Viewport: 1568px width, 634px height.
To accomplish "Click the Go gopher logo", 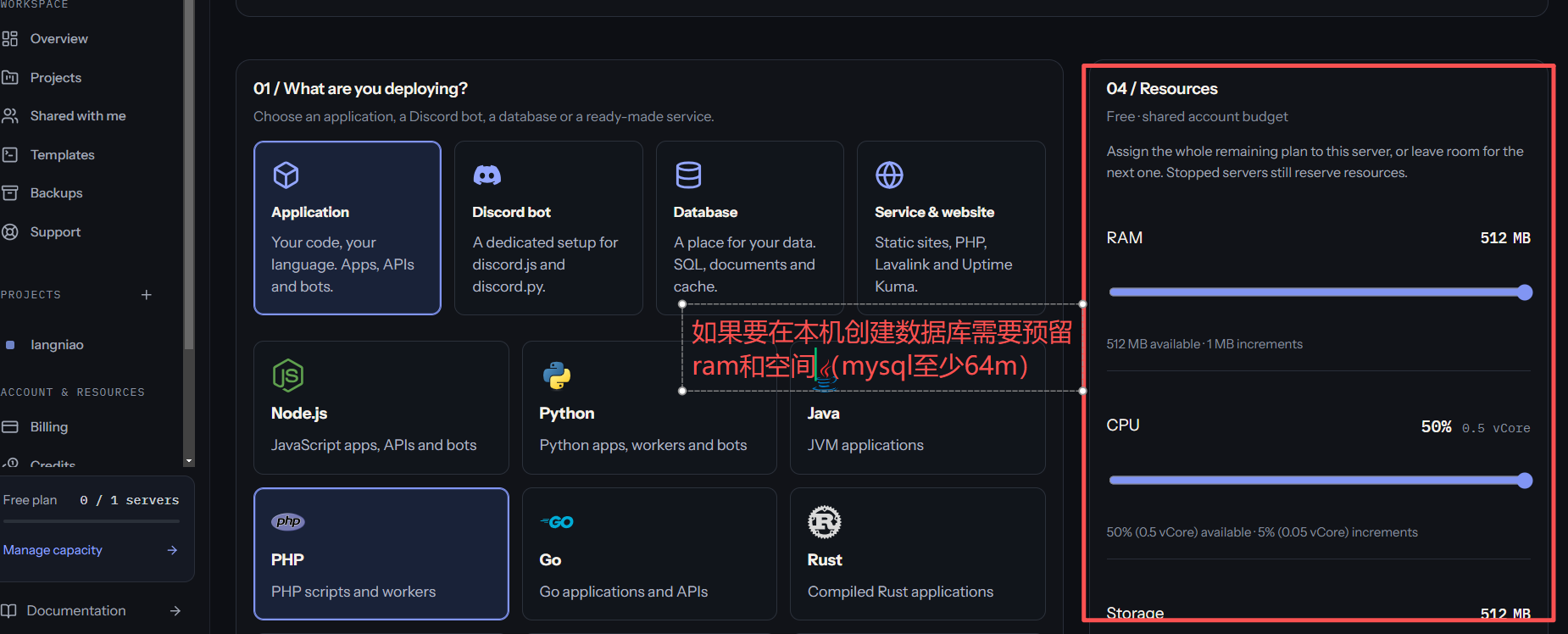I will [x=557, y=522].
